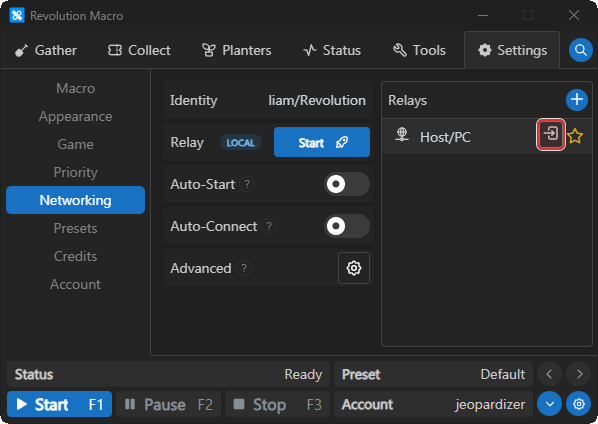Minimize the Revolution Macro window
This screenshot has width=598, height=424.
pos(483,15)
